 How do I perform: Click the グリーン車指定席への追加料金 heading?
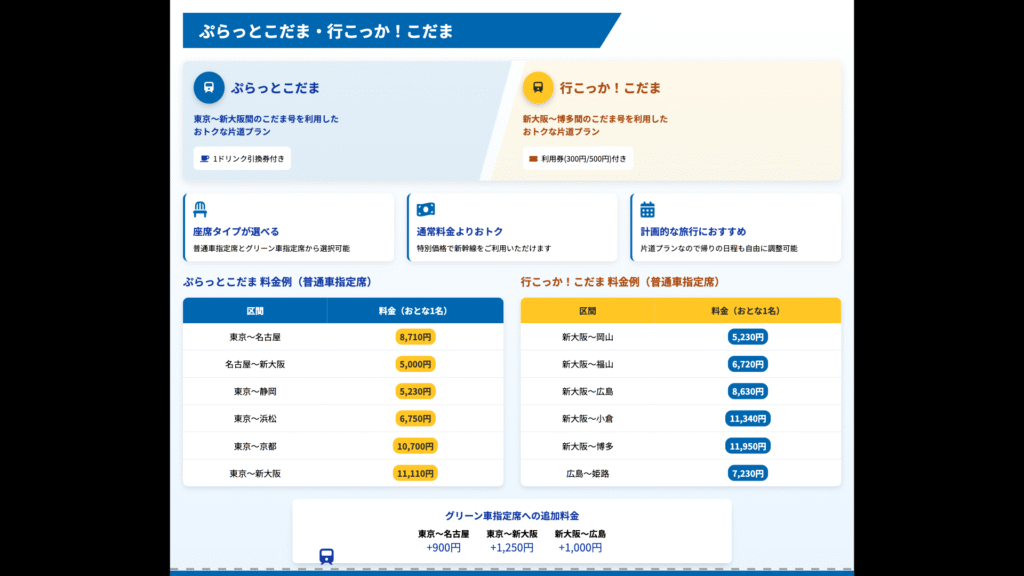coord(512,516)
